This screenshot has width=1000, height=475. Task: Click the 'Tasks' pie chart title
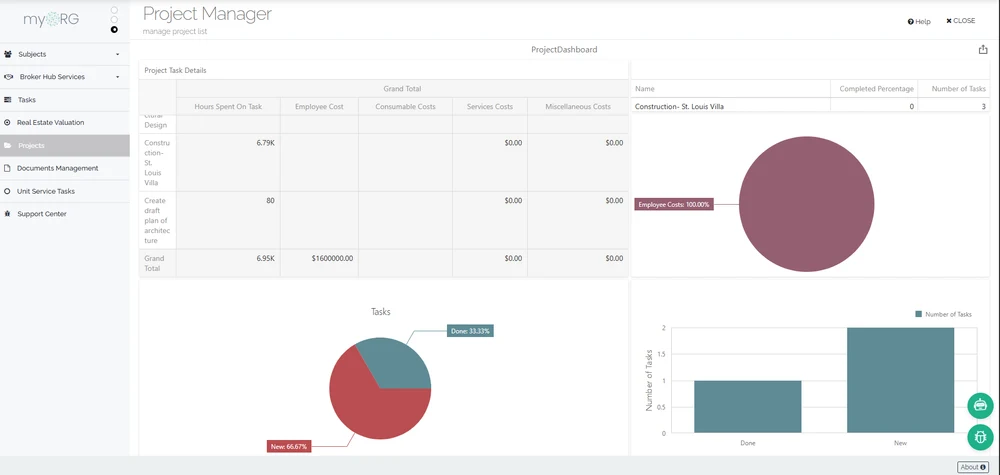pos(381,312)
